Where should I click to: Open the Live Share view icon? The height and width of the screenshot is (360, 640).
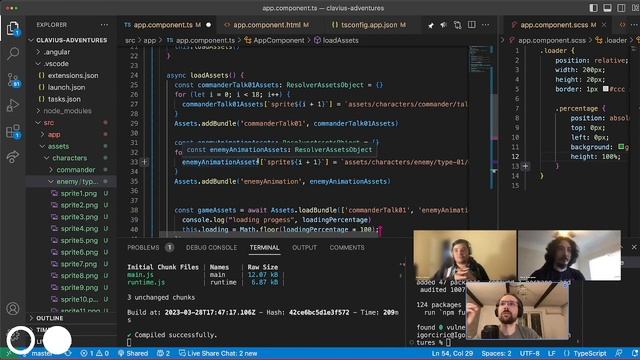click(13, 157)
